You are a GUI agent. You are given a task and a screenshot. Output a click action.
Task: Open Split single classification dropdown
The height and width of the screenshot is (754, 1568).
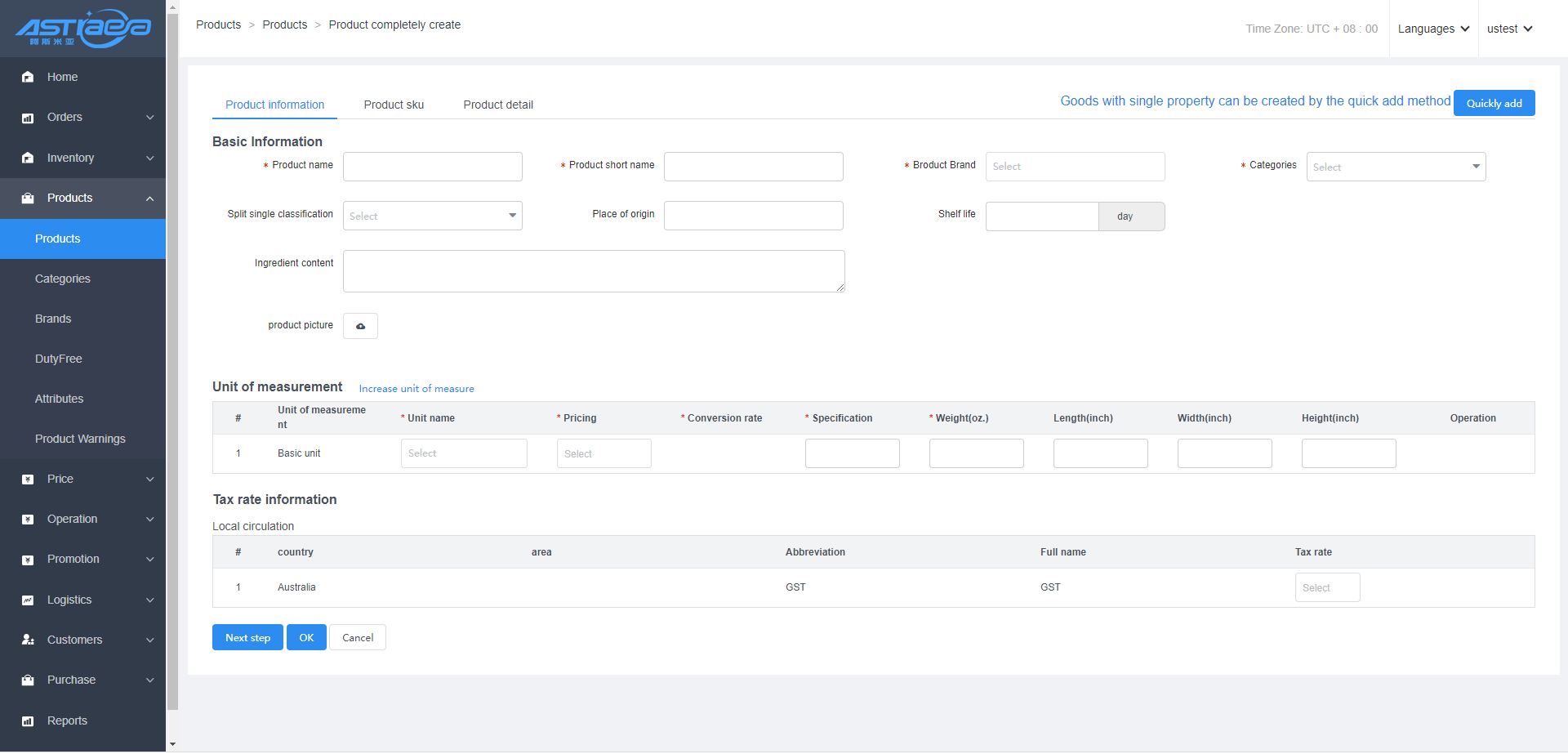[432, 216]
